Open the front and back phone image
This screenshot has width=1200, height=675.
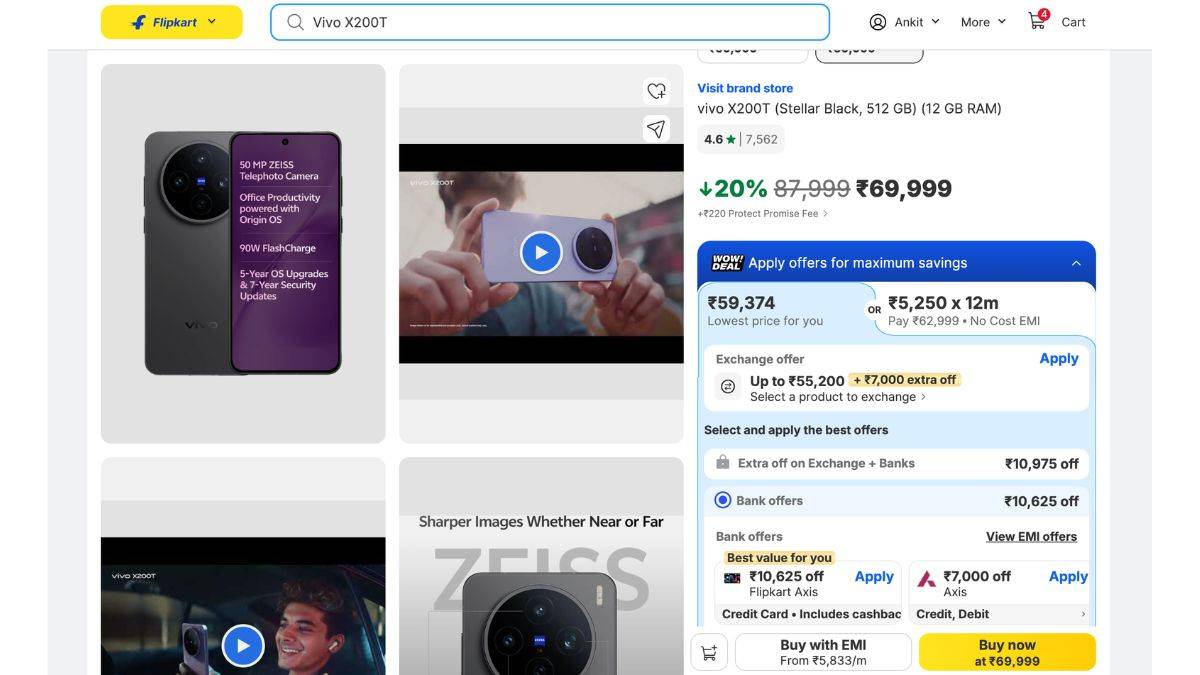243,254
